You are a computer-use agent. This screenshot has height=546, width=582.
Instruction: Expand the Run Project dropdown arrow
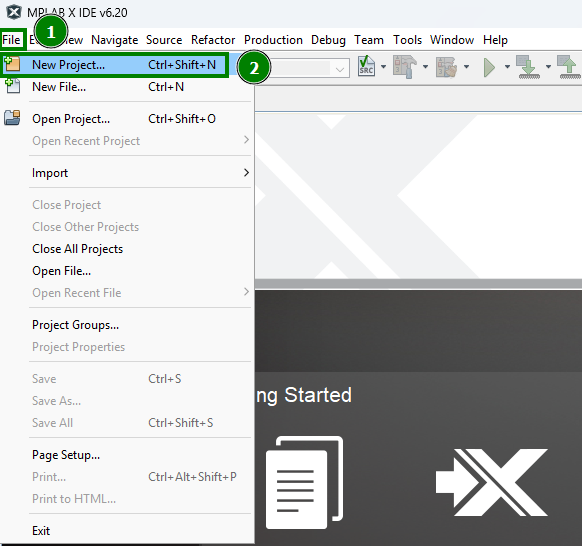pyautogui.click(x=507, y=67)
